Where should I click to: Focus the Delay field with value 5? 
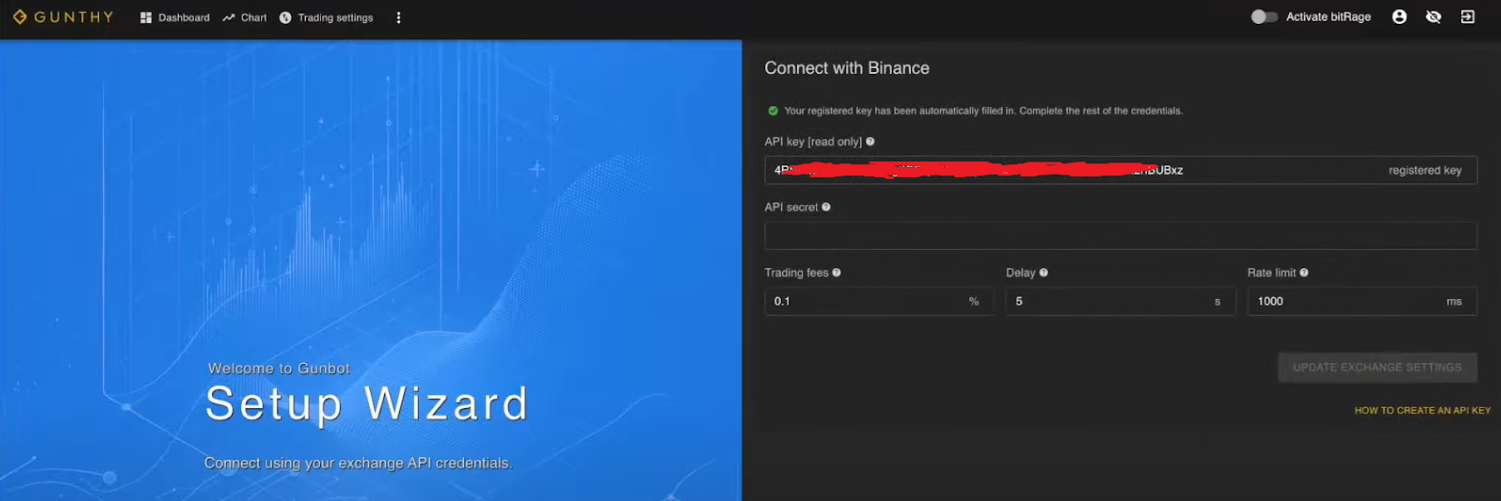click(x=1120, y=301)
